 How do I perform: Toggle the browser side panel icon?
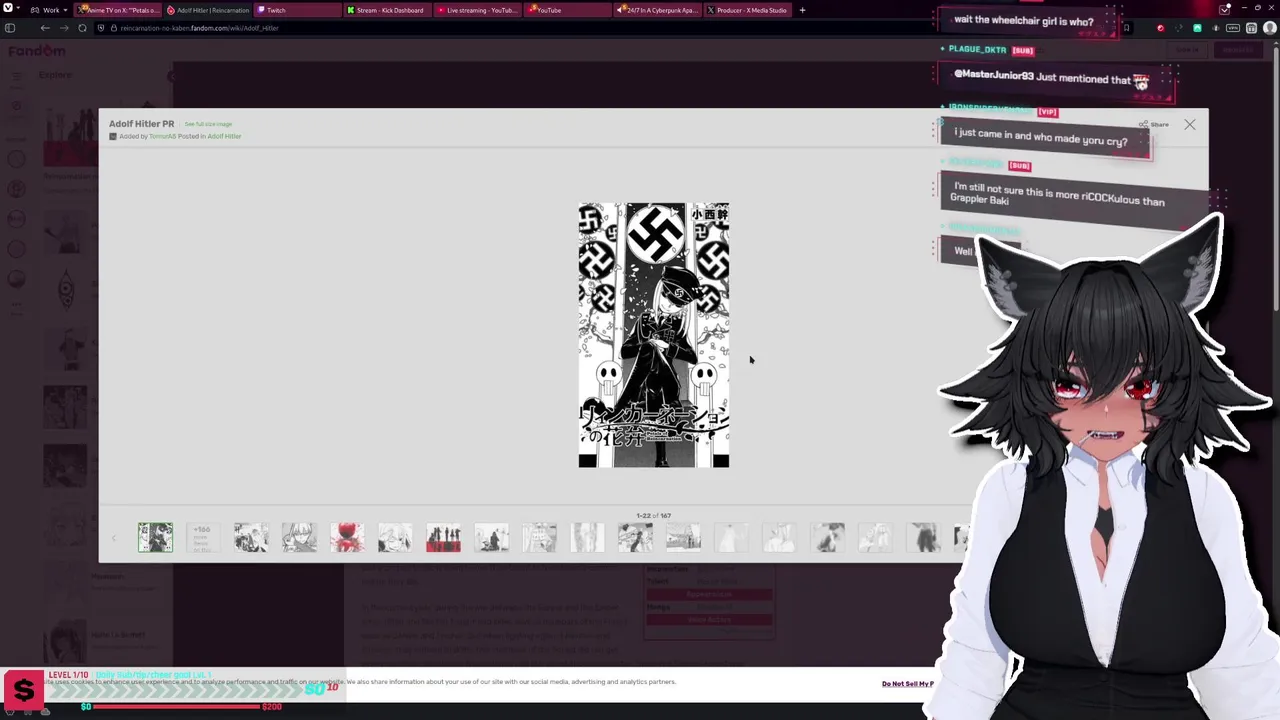click(10, 28)
